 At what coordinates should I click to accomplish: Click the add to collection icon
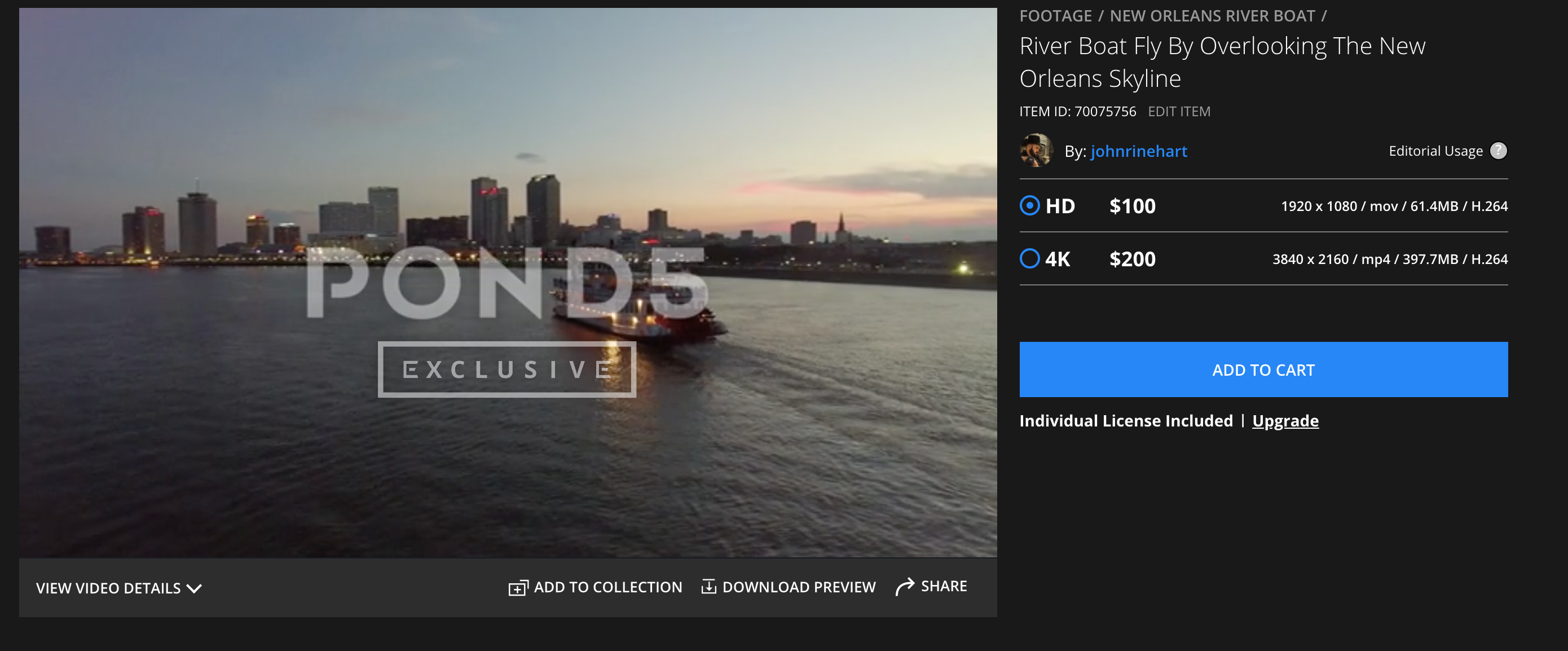pyautogui.click(x=517, y=588)
